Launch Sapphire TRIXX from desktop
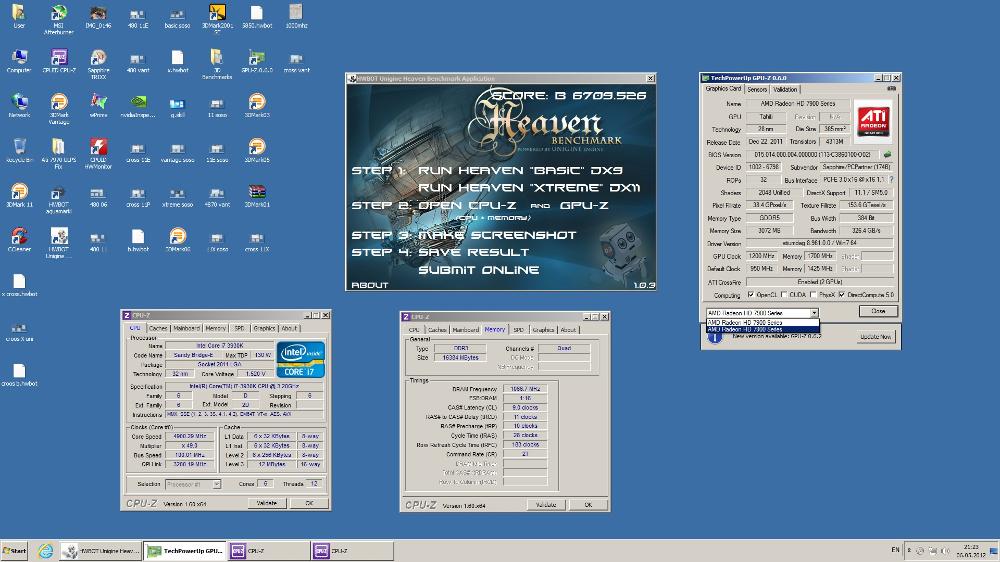Viewport: 1000px width, 562px height. (x=98, y=64)
